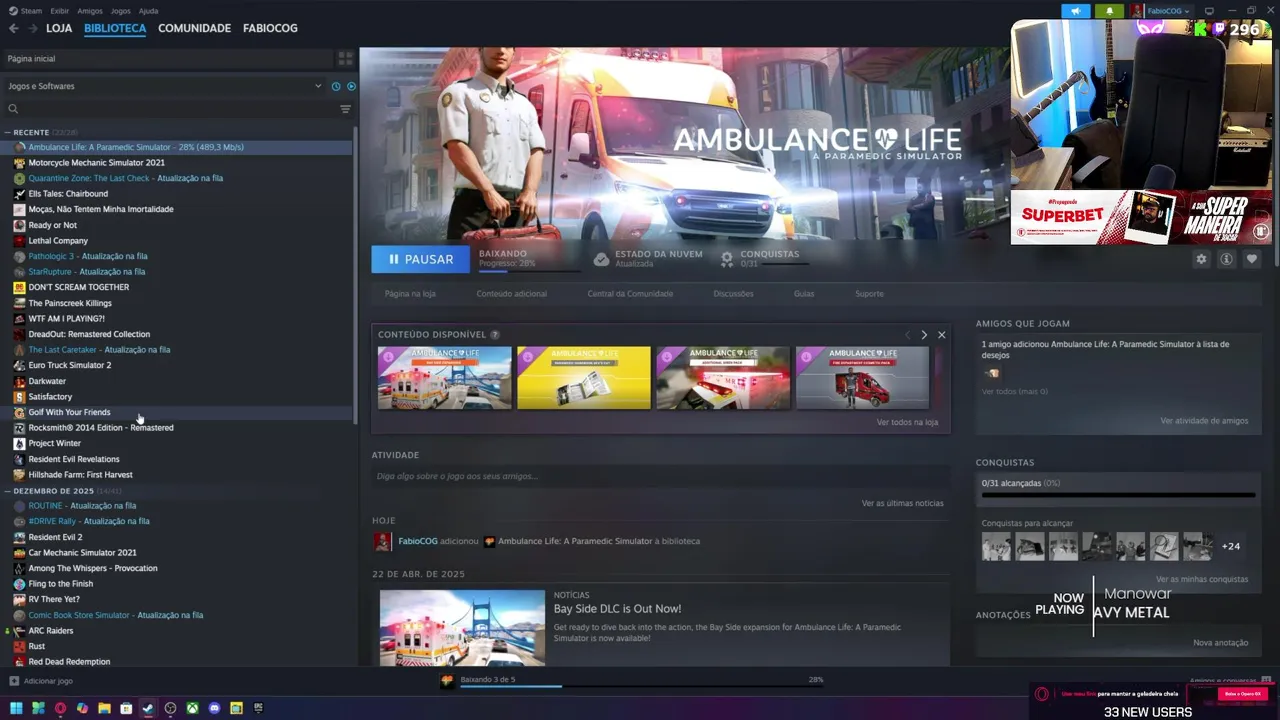
Task: Close the Conteúdo disponível panel
Action: pos(941,335)
